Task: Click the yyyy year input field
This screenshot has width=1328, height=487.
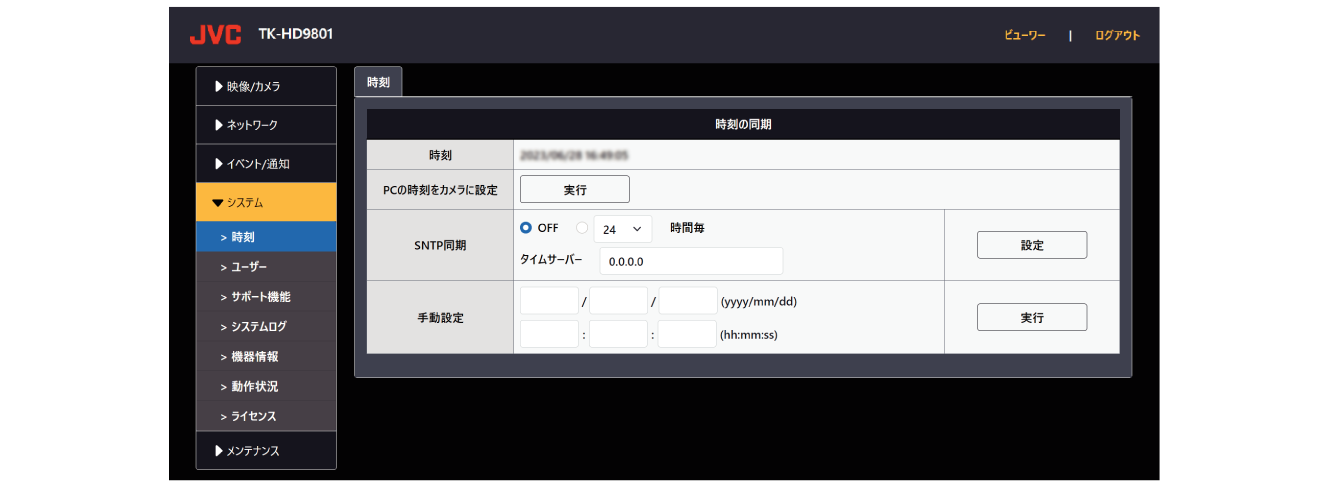Action: 549,301
